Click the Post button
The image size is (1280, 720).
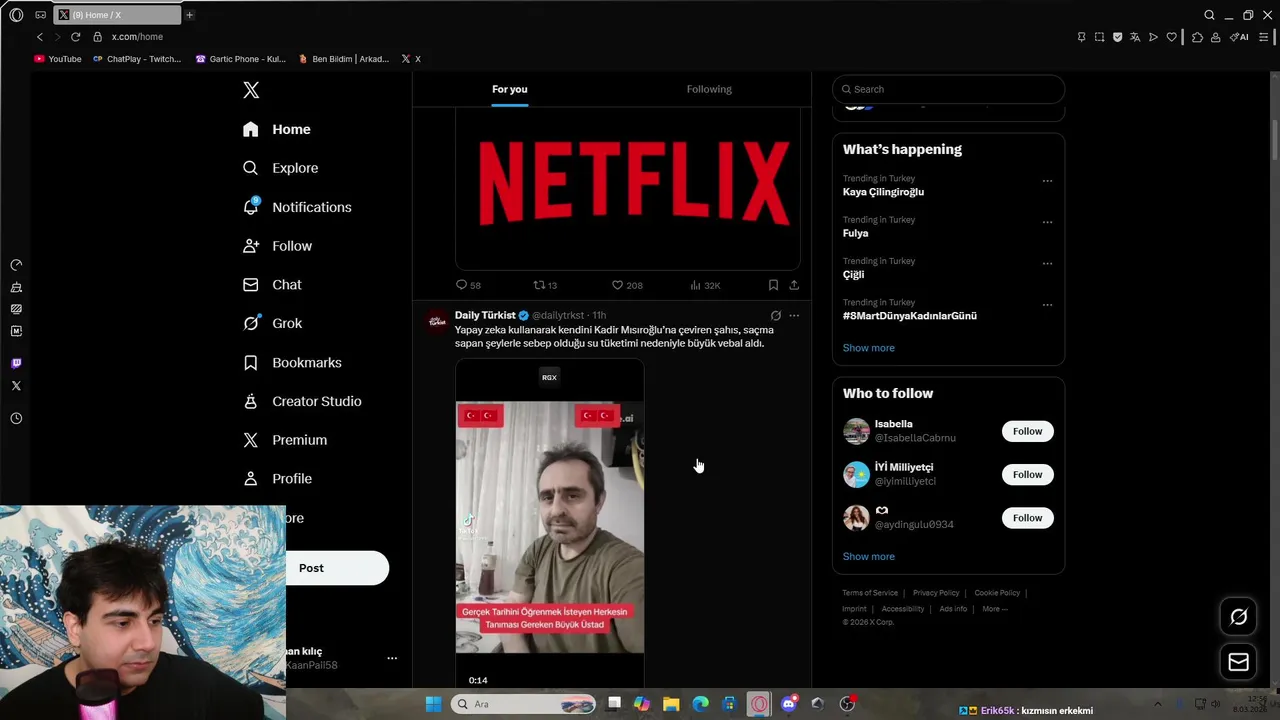pos(337,568)
